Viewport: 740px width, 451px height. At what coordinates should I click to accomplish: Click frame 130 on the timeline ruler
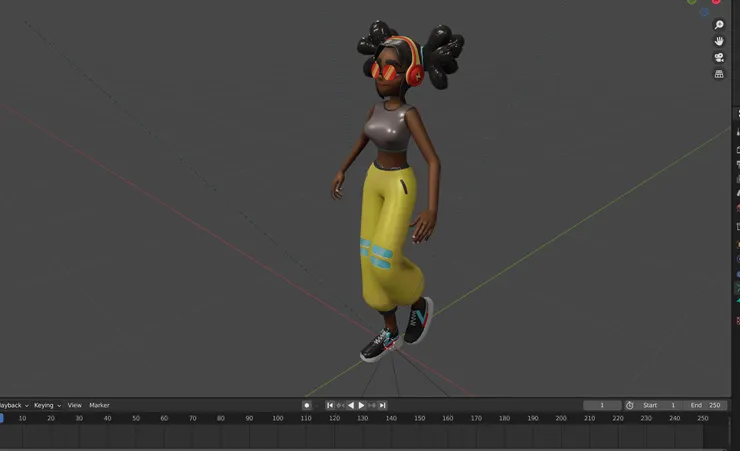point(363,418)
